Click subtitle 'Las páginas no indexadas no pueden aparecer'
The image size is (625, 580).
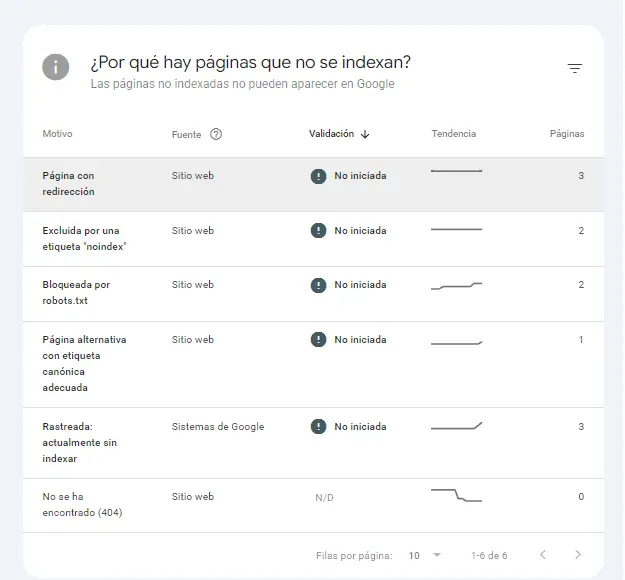[x=242, y=84]
